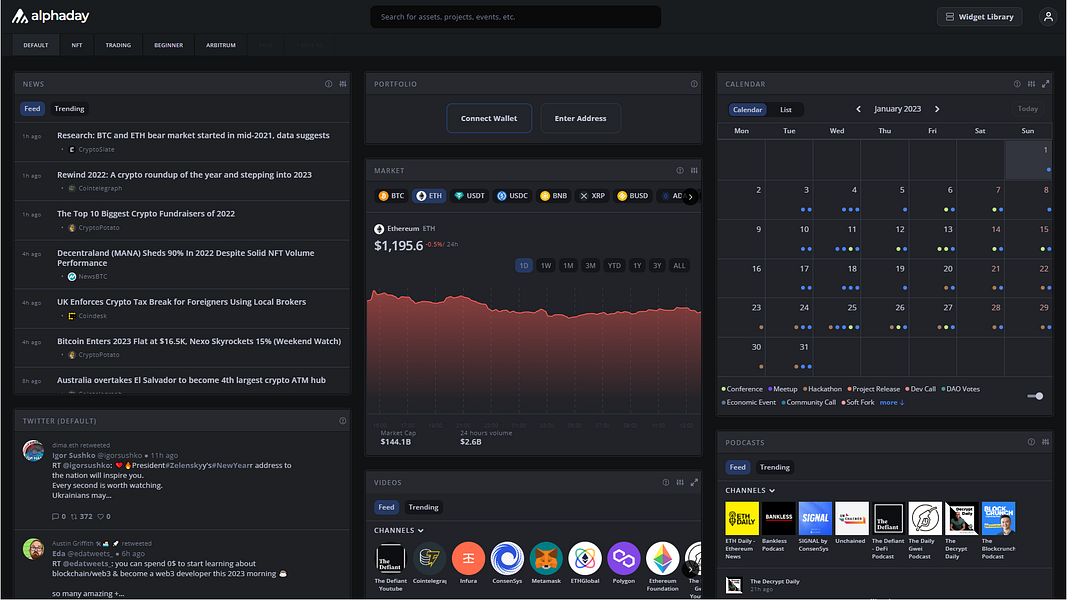Open the NFT board tab
This screenshot has width=1067, height=600.
click(77, 45)
